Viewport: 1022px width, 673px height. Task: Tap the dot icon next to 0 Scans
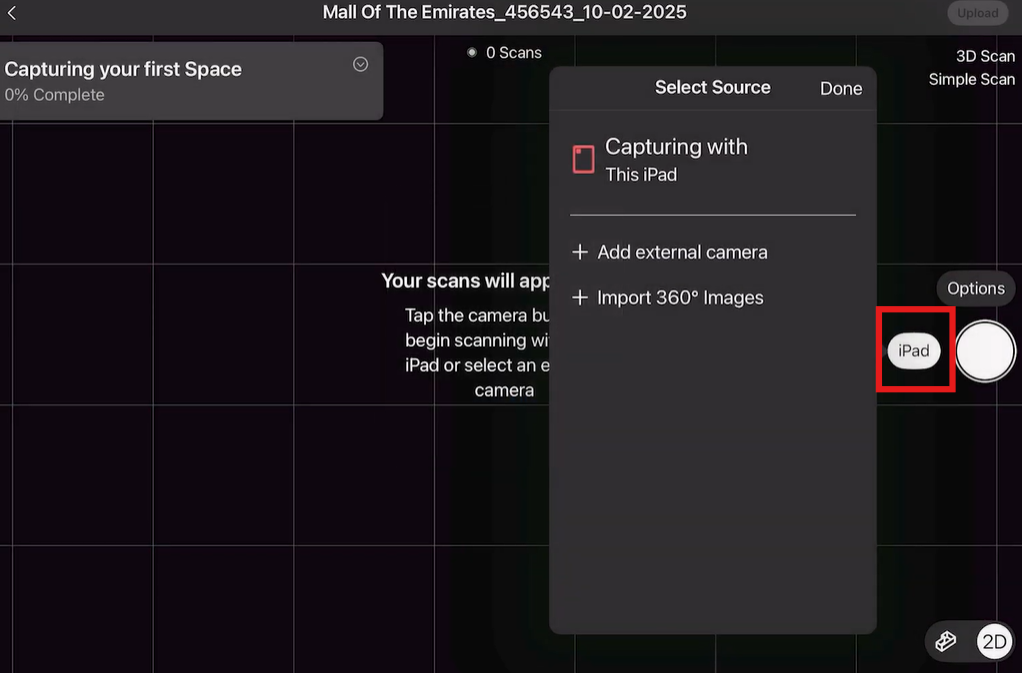pyautogui.click(x=472, y=52)
